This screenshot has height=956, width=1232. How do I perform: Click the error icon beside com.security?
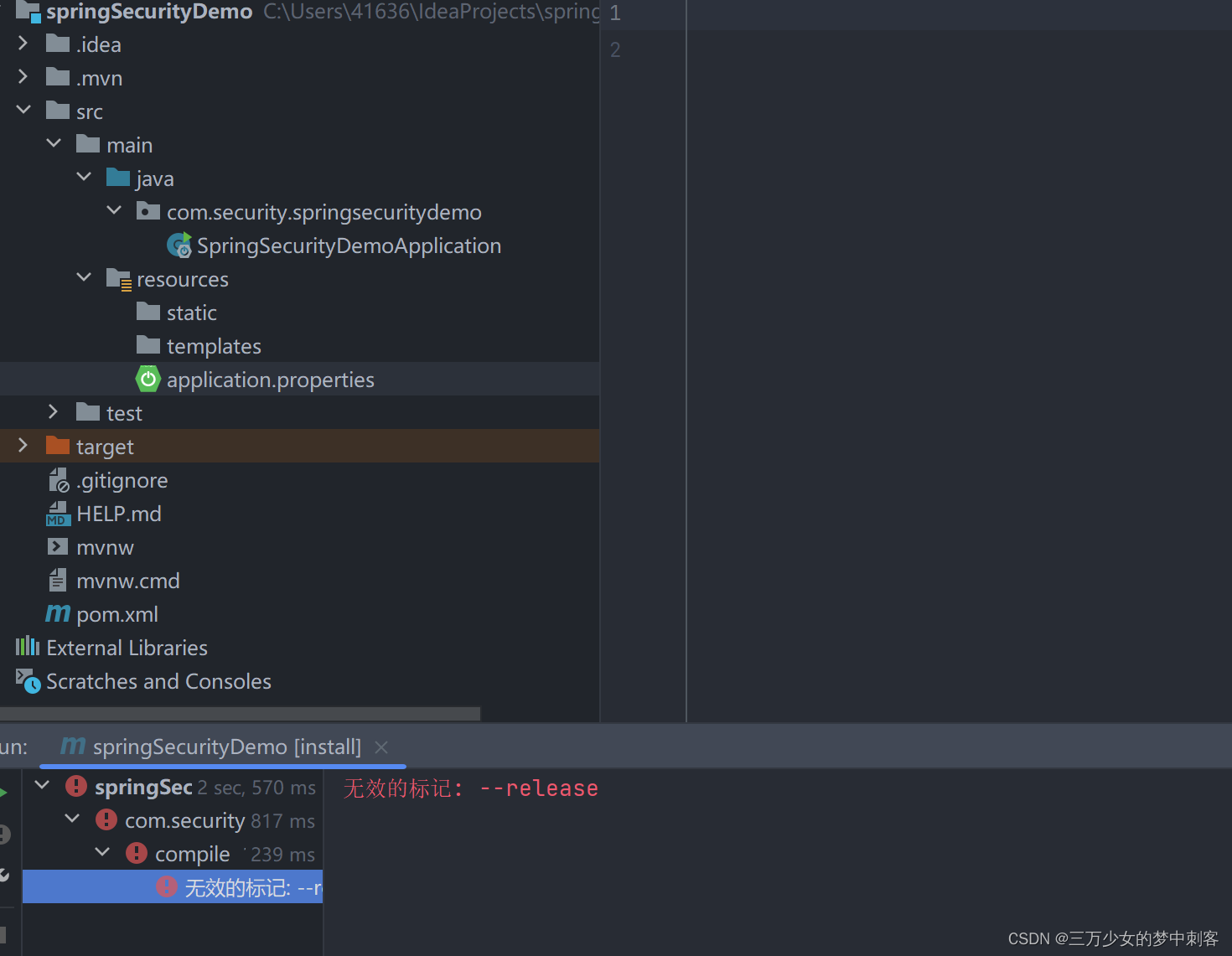coord(106,819)
